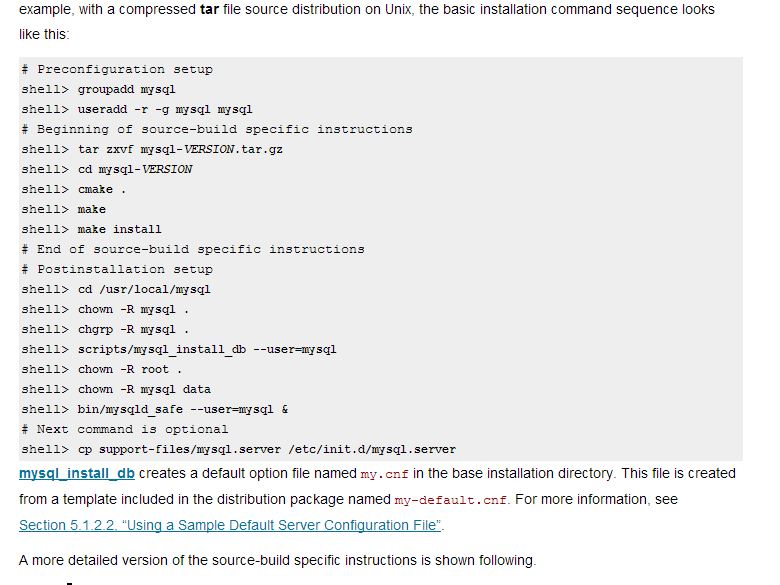
Task: Click the 'chgrp -R mysql .' command
Action: tap(134, 329)
